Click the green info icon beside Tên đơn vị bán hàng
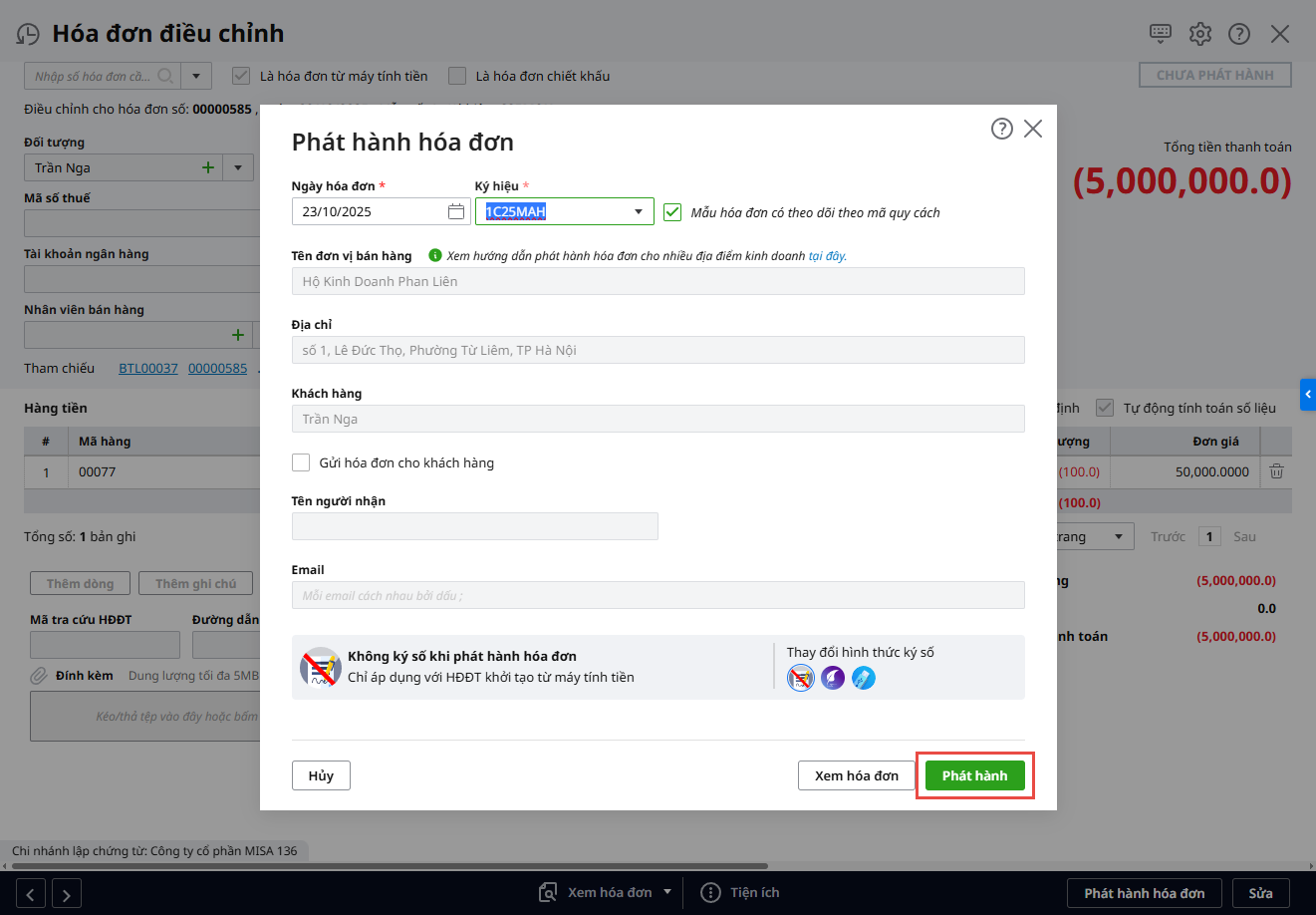Viewport: 1316px width, 915px height. pos(434,255)
